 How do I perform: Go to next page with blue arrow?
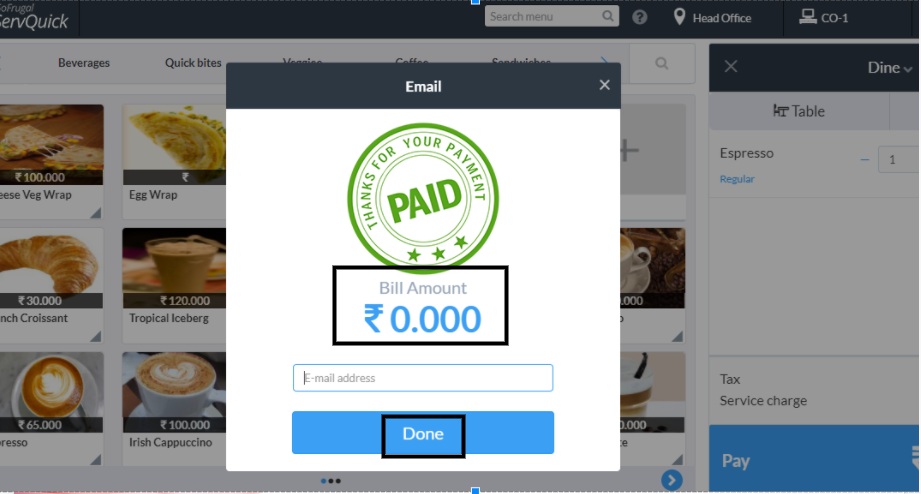(x=672, y=480)
